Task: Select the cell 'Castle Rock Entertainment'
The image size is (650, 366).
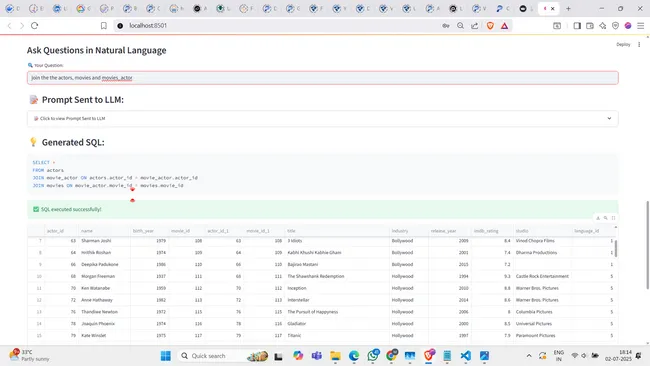Action: pos(542,276)
